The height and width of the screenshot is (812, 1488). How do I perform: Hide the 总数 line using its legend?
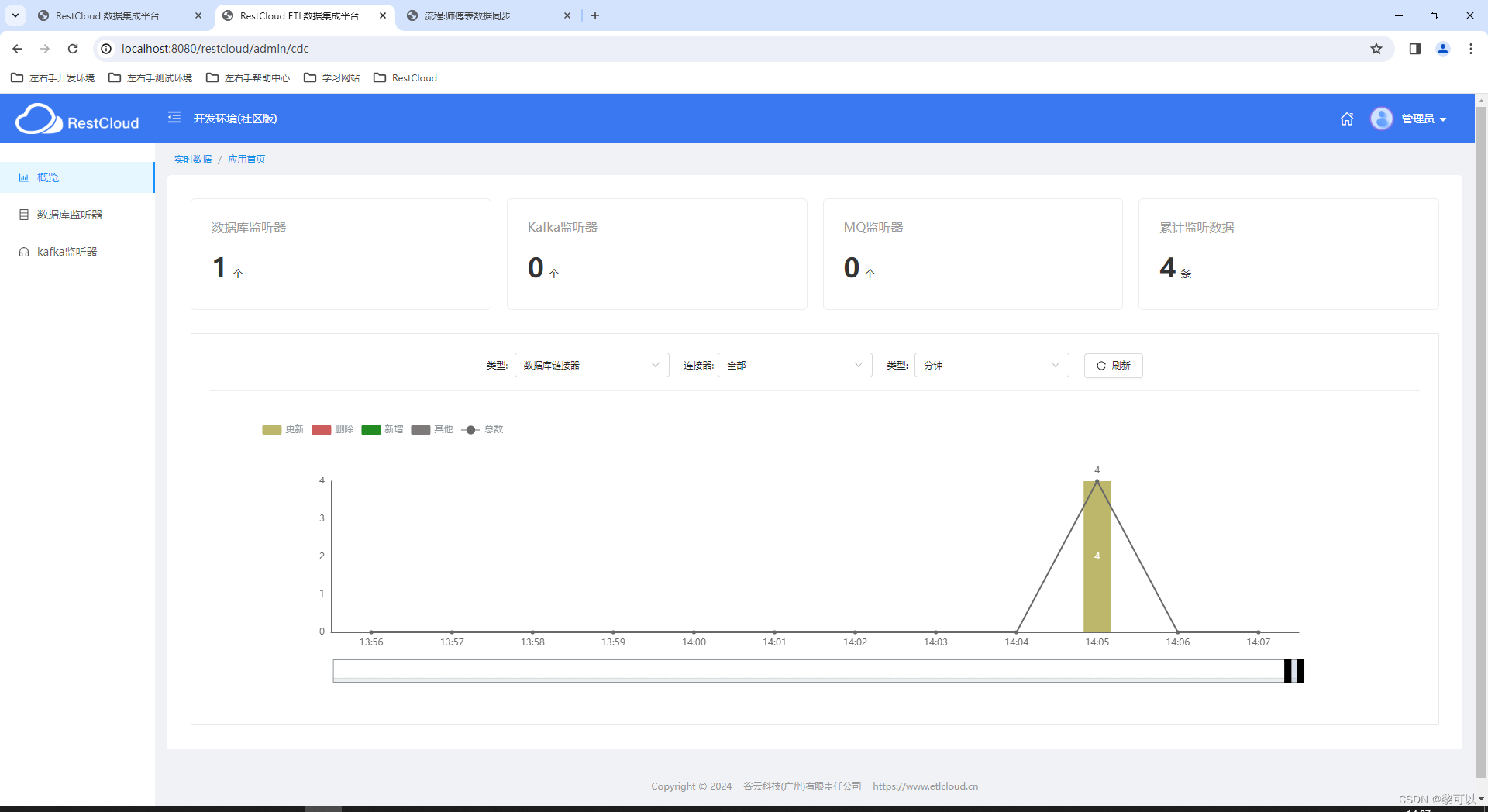point(482,429)
